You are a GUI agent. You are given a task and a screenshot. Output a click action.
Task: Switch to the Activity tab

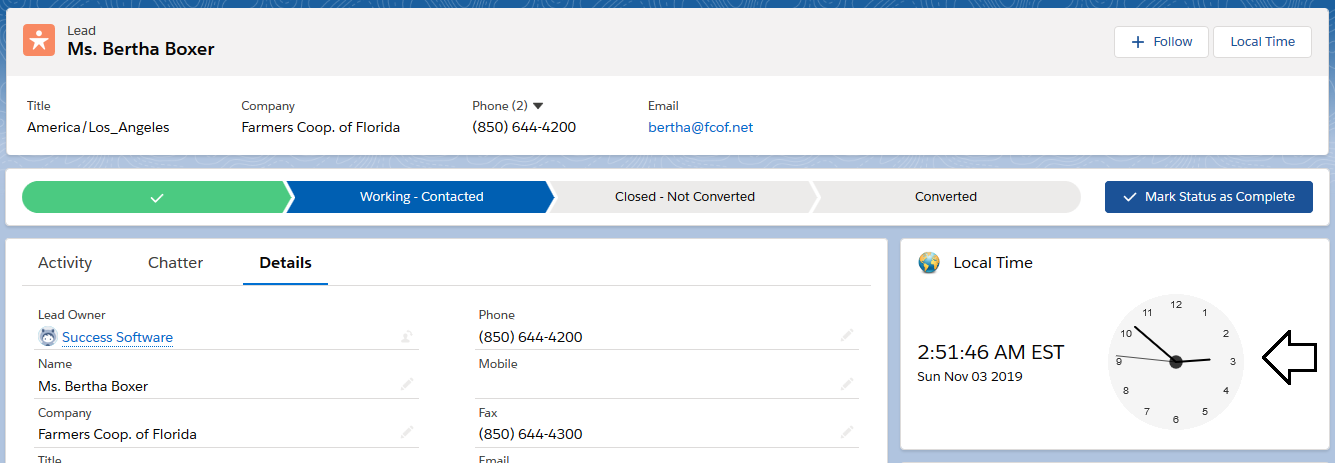coord(65,263)
